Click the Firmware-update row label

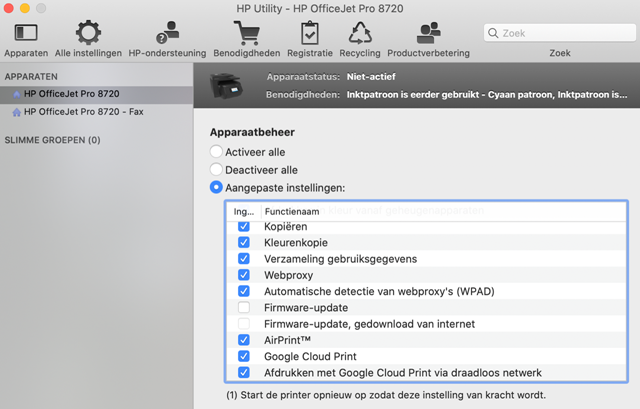[x=306, y=308]
